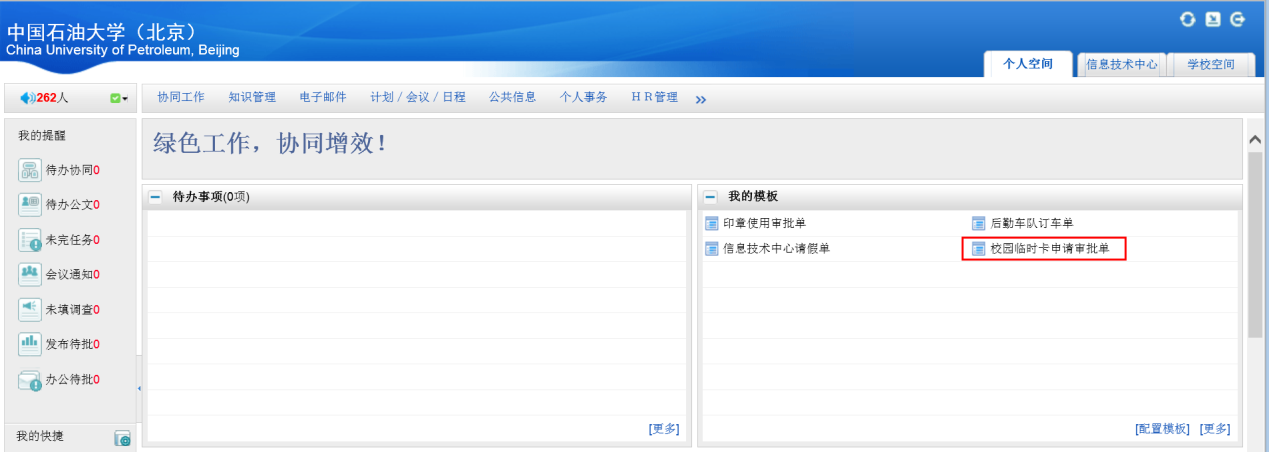Collapse the 我的模板 panel
This screenshot has width=1269, height=452.
[x=709, y=197]
